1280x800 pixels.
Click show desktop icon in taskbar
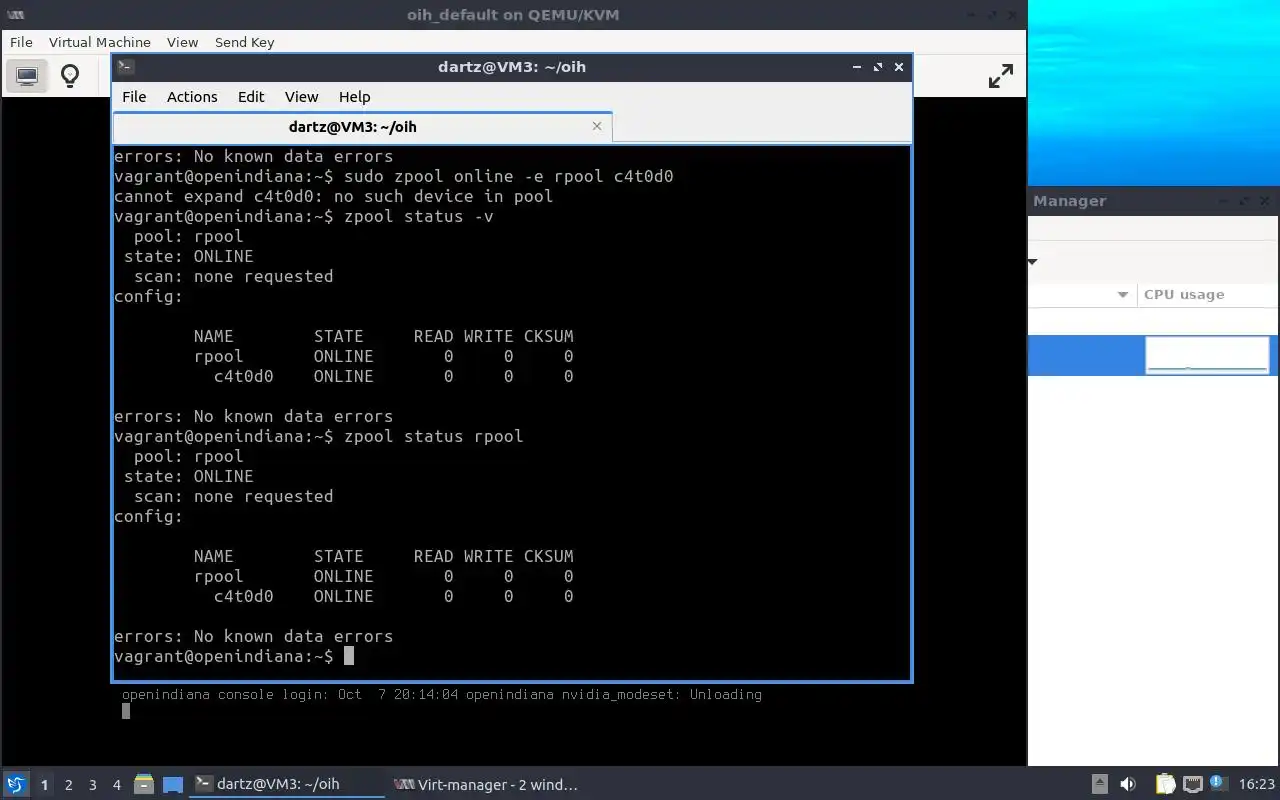[x=173, y=784]
